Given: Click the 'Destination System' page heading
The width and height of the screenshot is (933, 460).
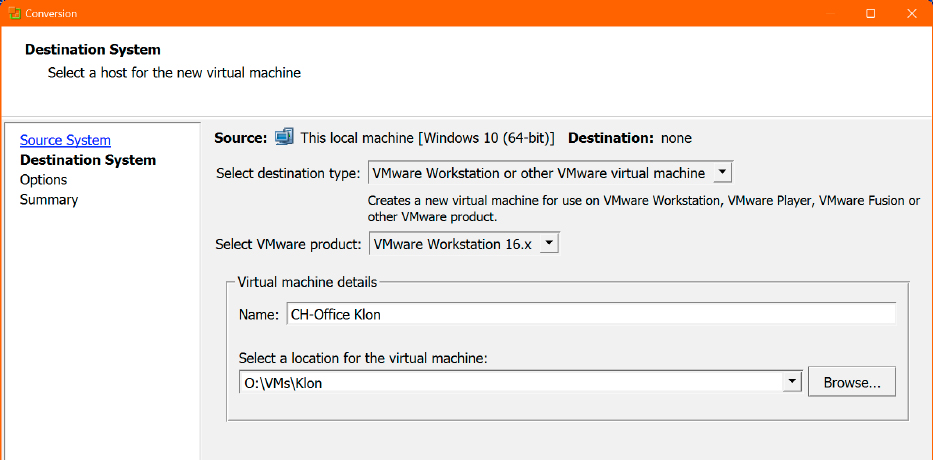Looking at the screenshot, I should pyautogui.click(x=93, y=49).
